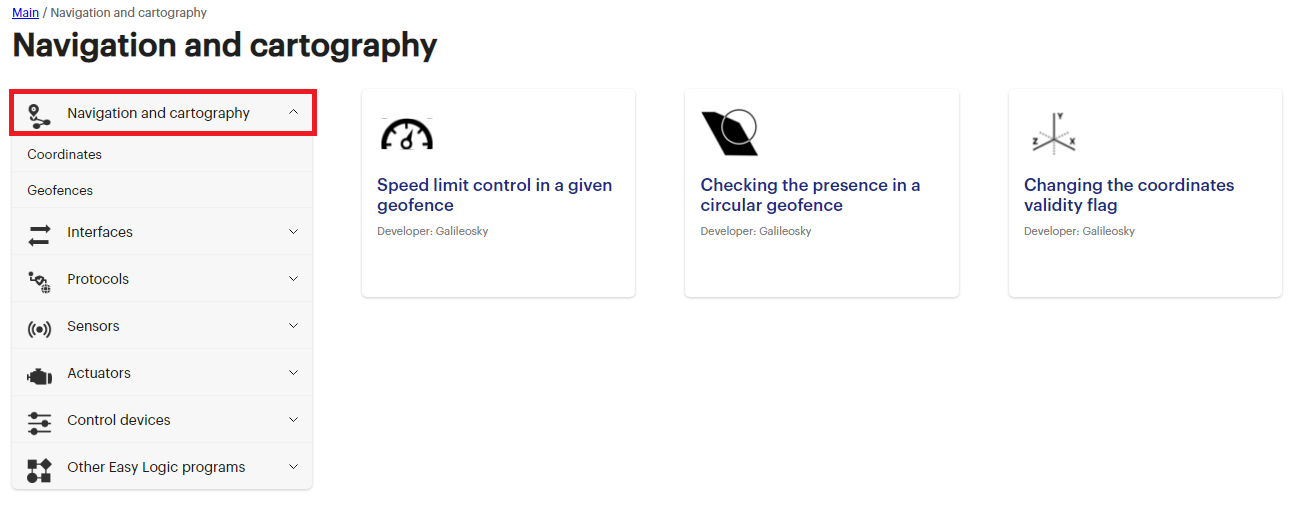Open Speed limit control in a given geofence
Viewport: 1297px width, 526px height.
(494, 195)
